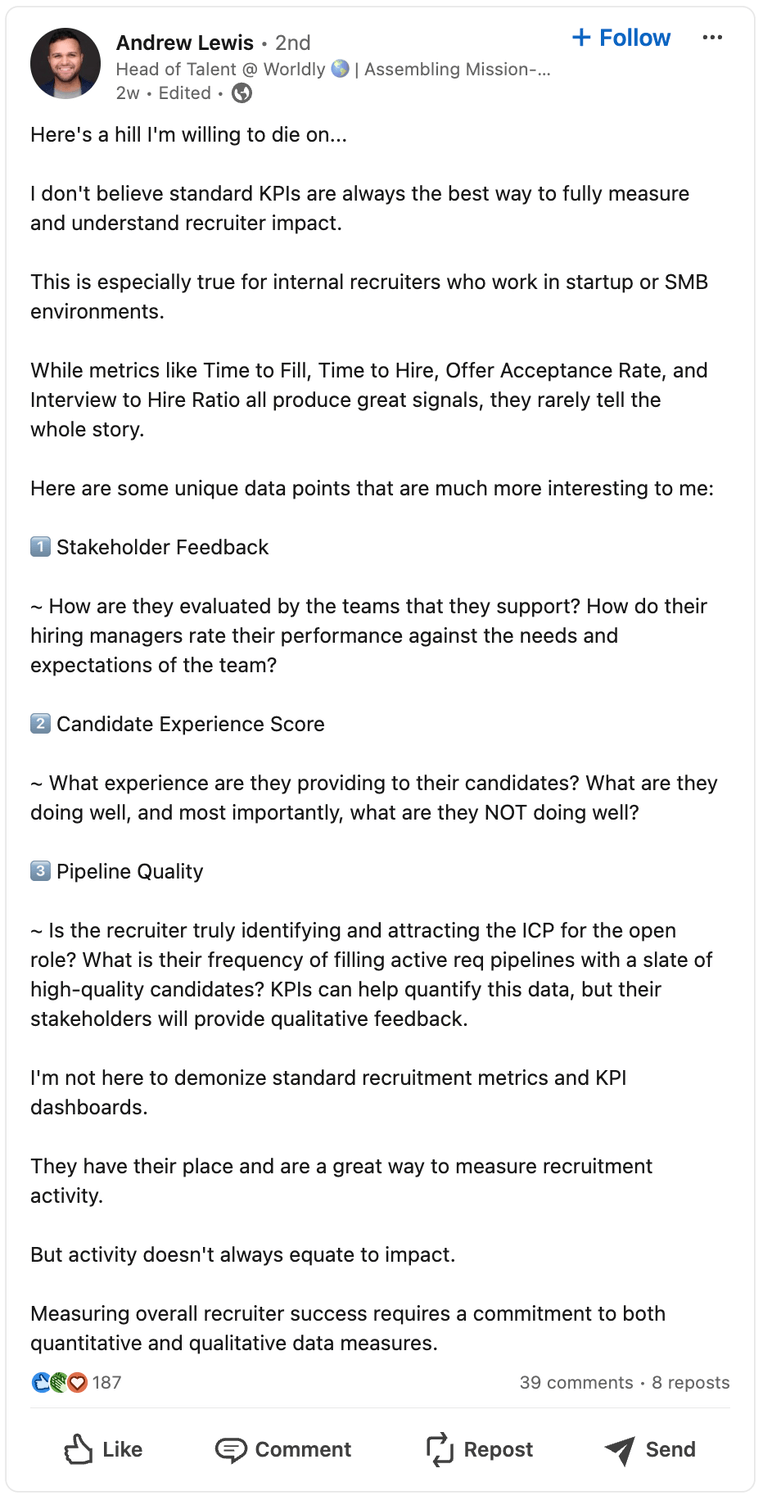Show the 8 reposts list
763x1500 pixels.
(x=691, y=1383)
